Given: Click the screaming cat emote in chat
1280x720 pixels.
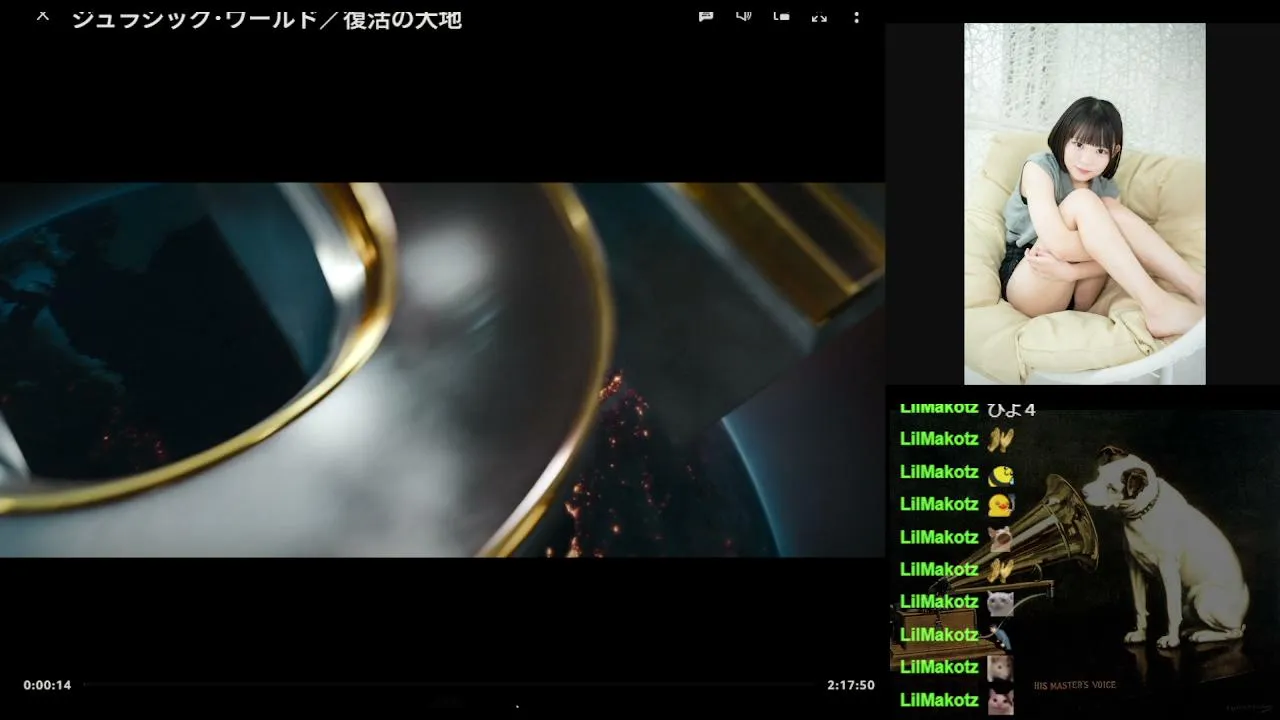Looking at the screenshot, I should point(1001,537).
